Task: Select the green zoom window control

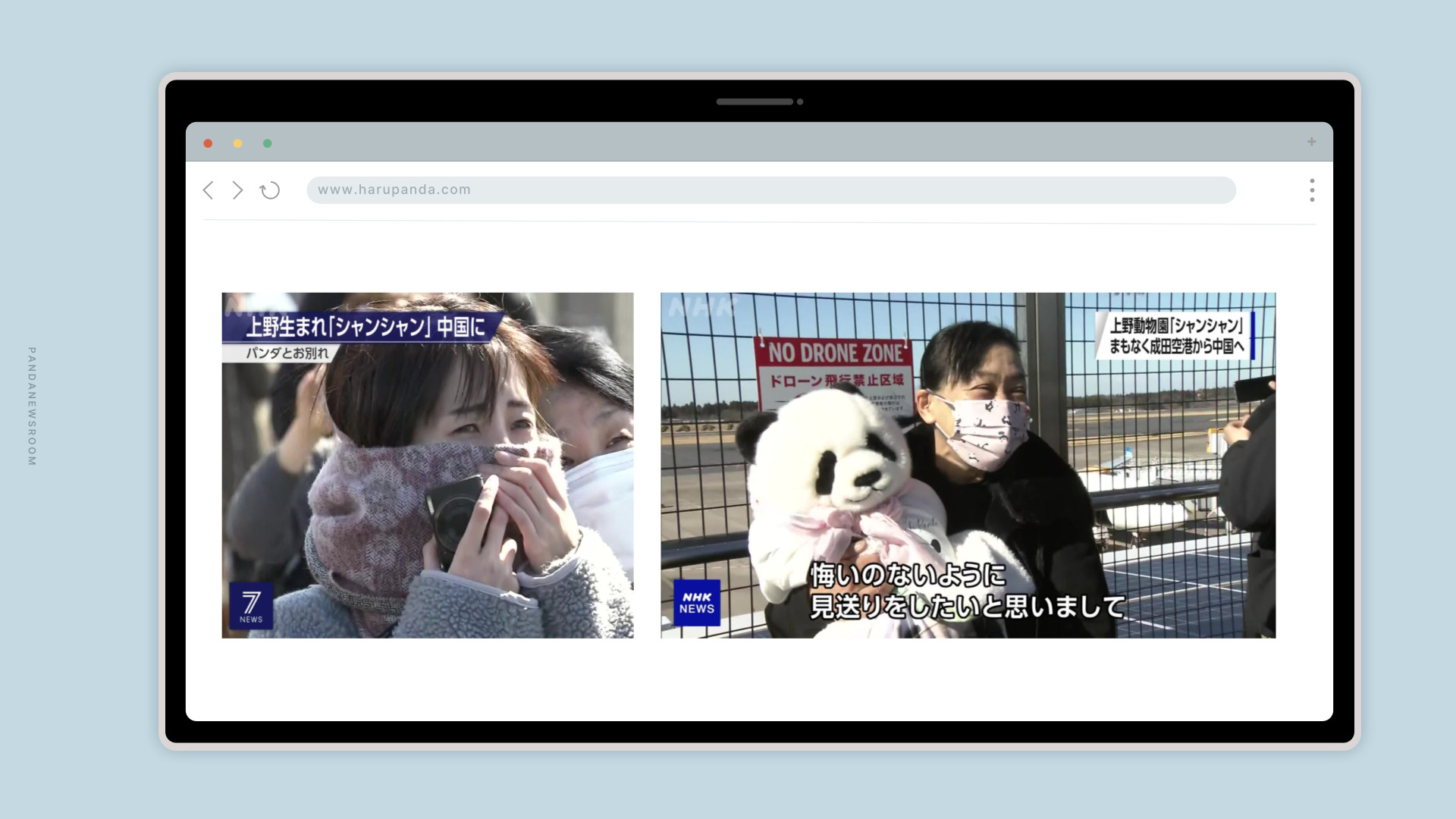Action: tap(266, 143)
